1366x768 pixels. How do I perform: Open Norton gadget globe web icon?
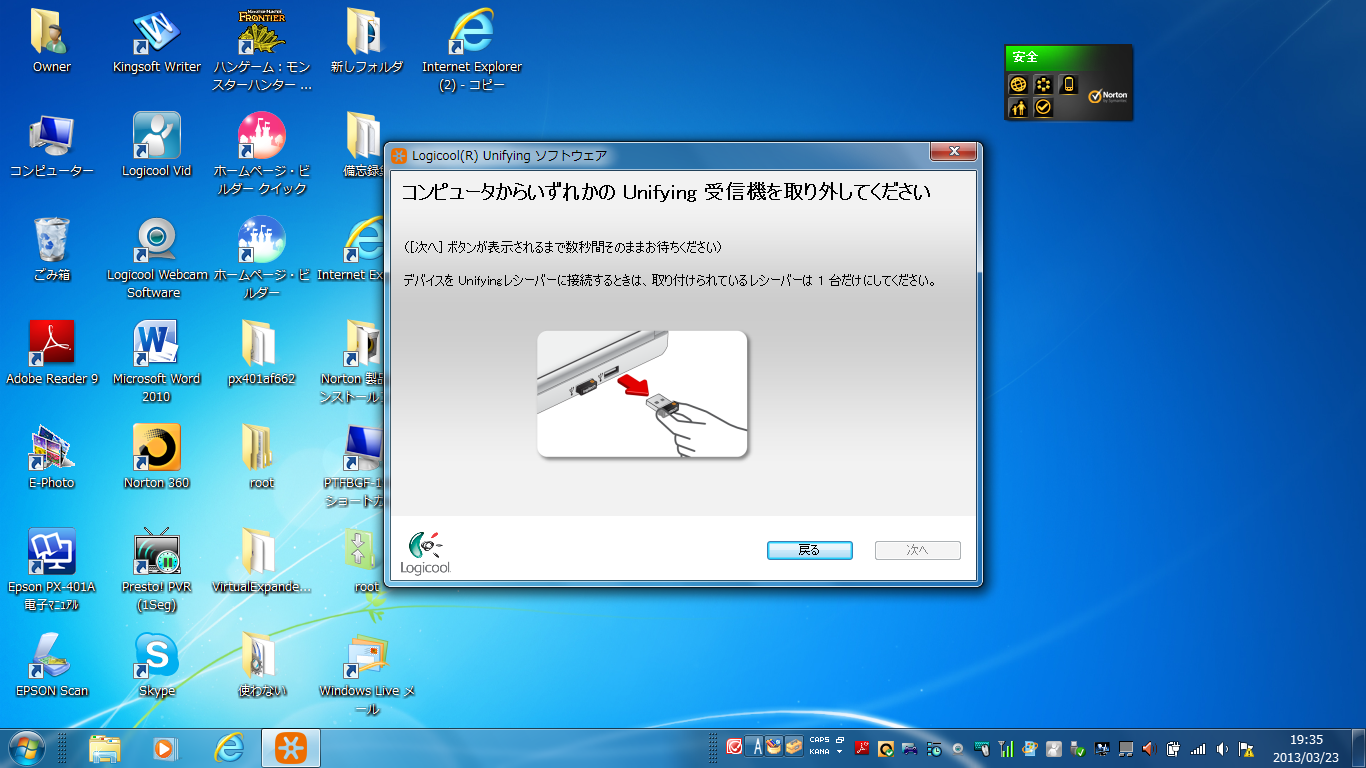(x=1019, y=85)
